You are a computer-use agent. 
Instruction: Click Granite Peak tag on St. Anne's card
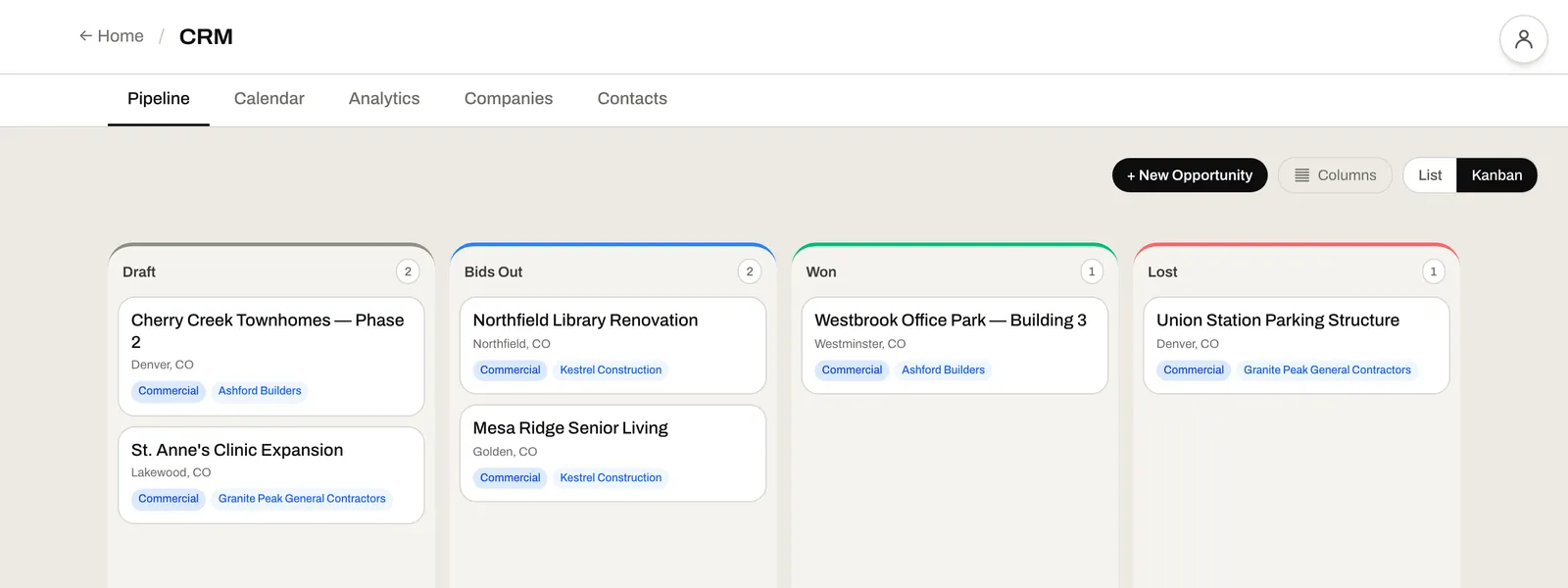302,499
